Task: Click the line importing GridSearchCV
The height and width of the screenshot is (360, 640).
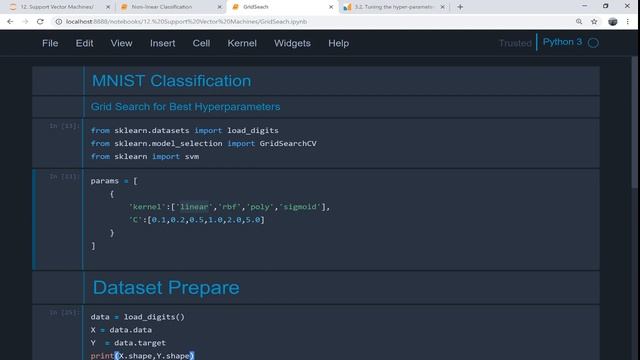Action: [x=204, y=144]
